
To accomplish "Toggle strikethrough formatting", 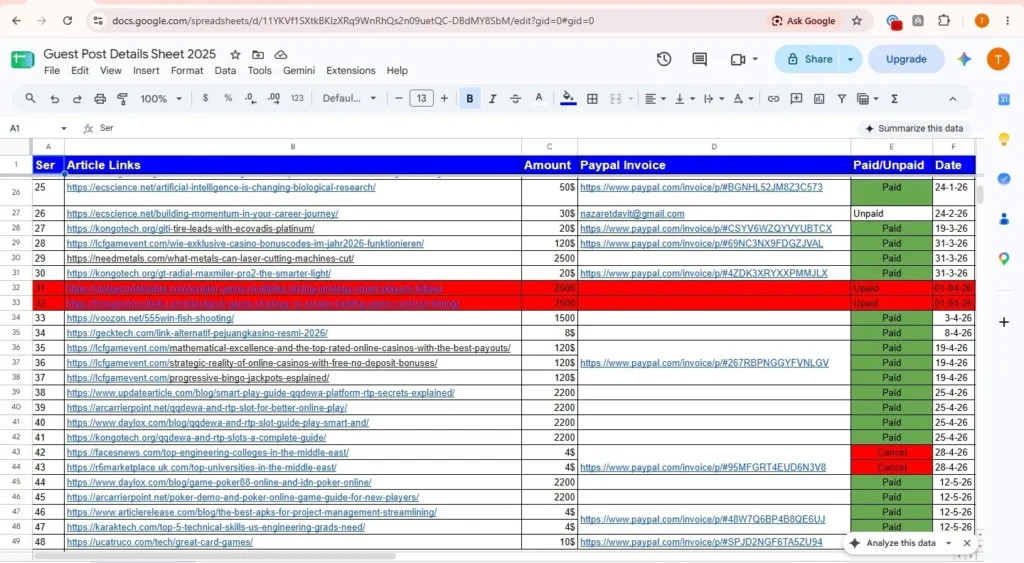I will pos(515,99).
